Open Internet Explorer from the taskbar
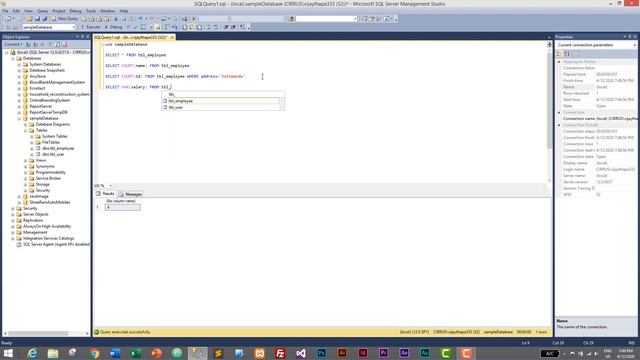The width and height of the screenshot is (640, 360). tap(32, 353)
